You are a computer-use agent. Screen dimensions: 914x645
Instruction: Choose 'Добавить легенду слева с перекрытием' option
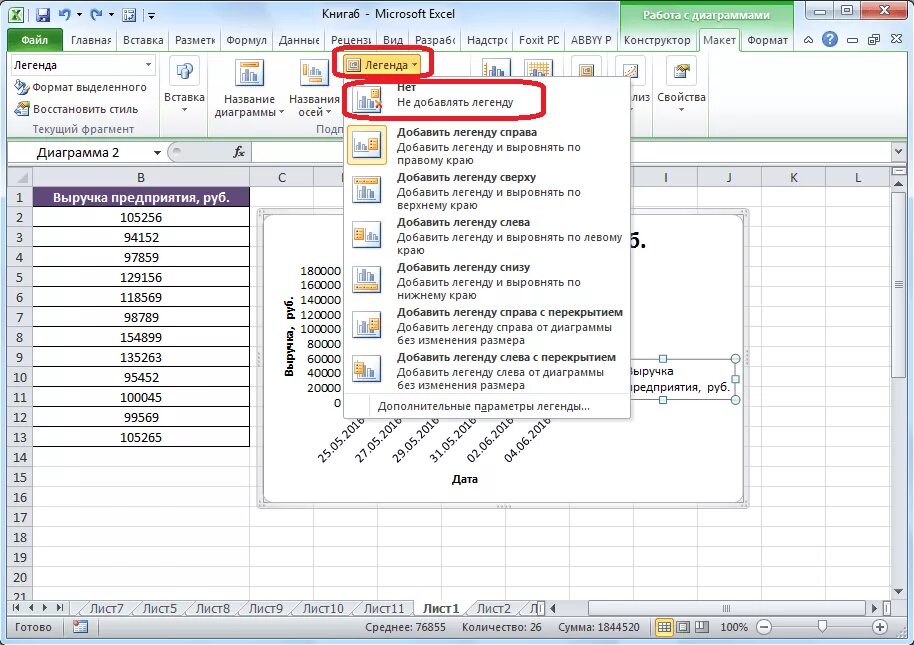tap(487, 371)
